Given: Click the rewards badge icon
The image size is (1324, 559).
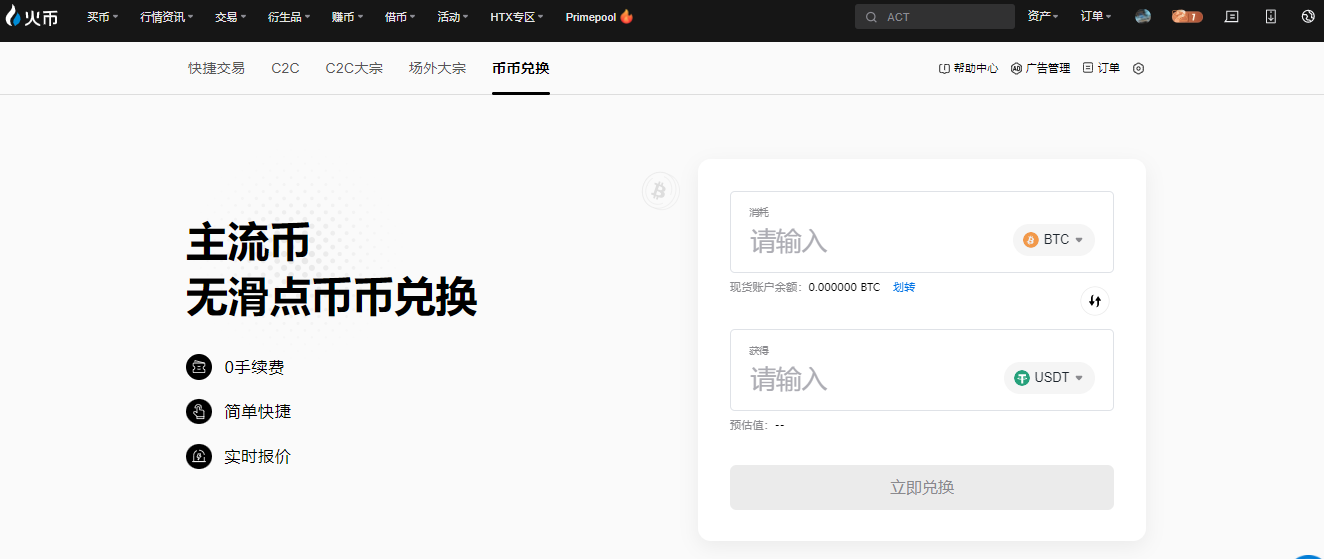Looking at the screenshot, I should coord(1187,17).
